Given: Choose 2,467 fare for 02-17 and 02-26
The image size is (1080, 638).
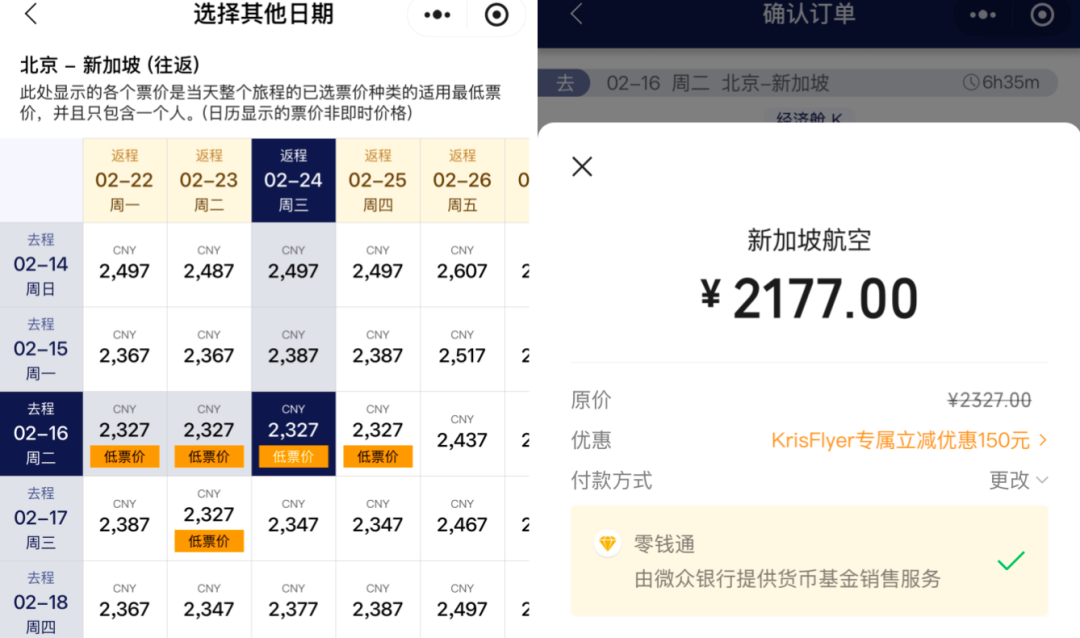Looking at the screenshot, I should point(462,518).
